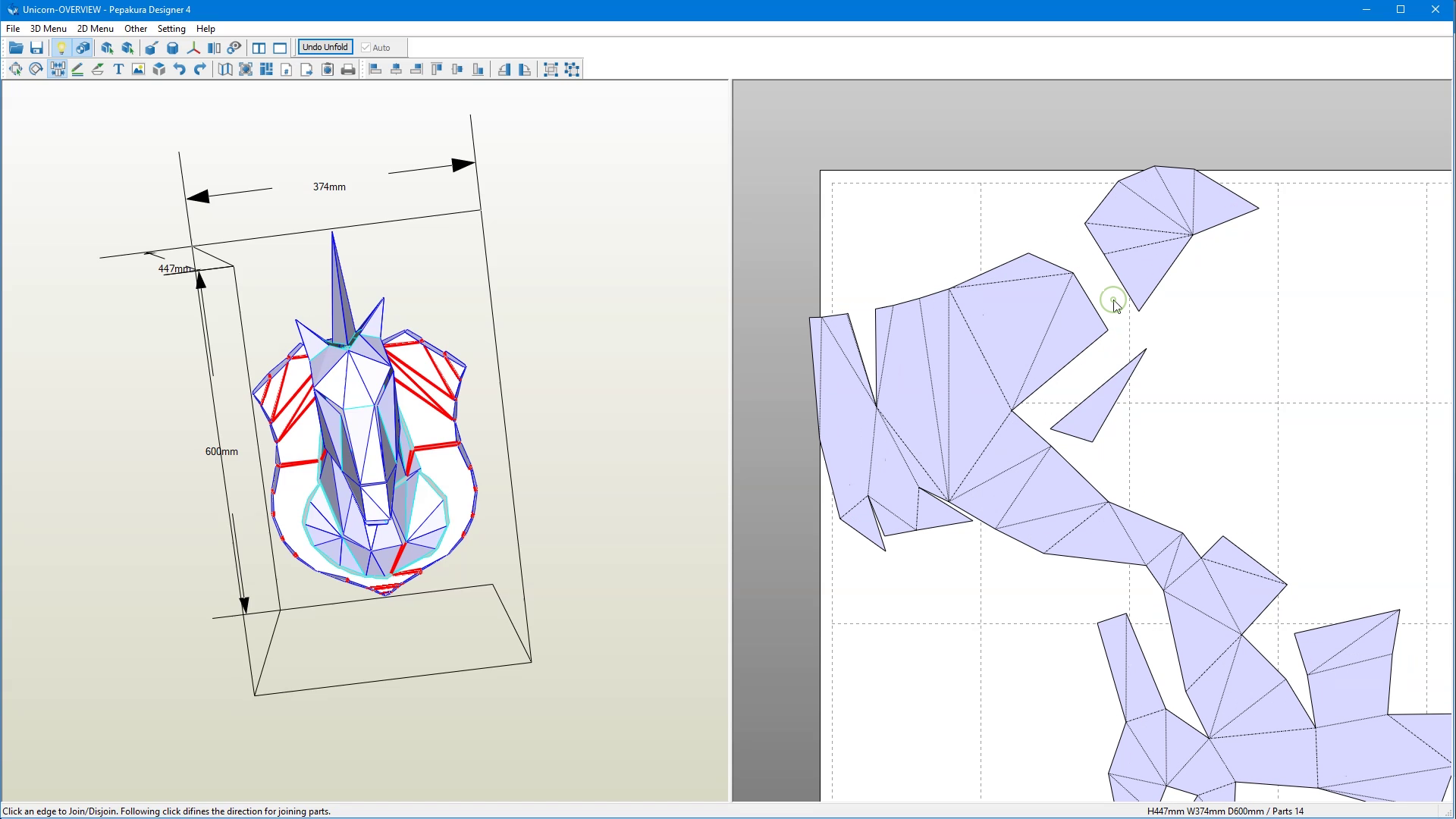
Task: Open the 3D Menu
Action: pos(48,28)
